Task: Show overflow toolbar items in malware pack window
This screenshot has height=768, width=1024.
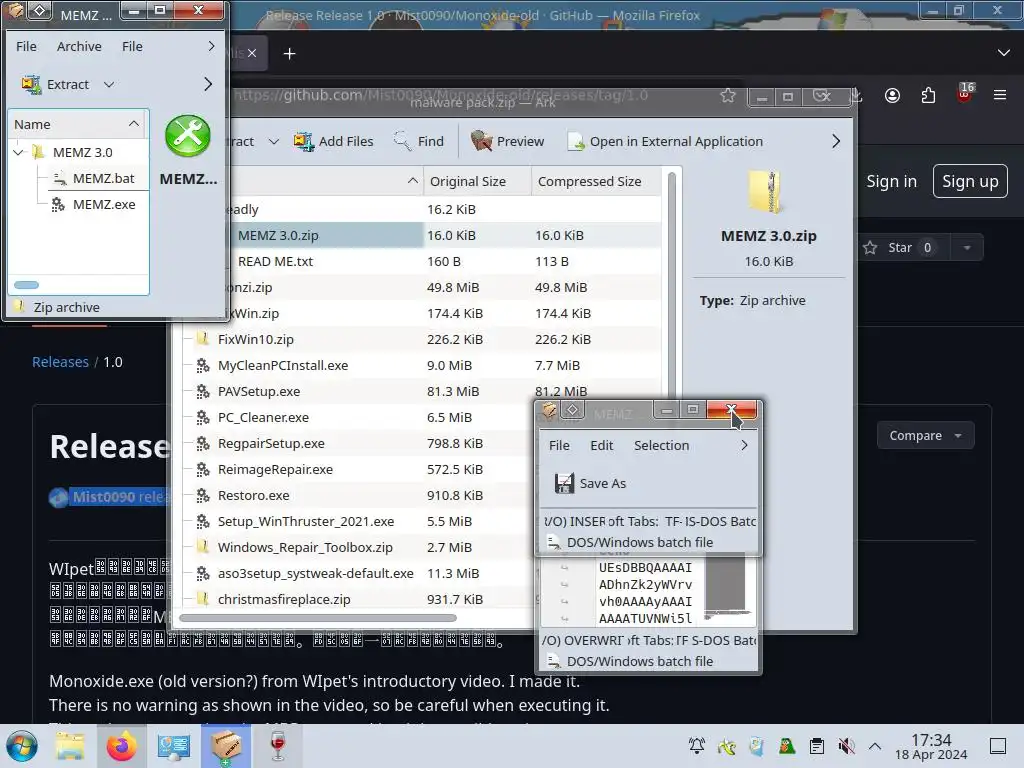Action: tap(836, 141)
